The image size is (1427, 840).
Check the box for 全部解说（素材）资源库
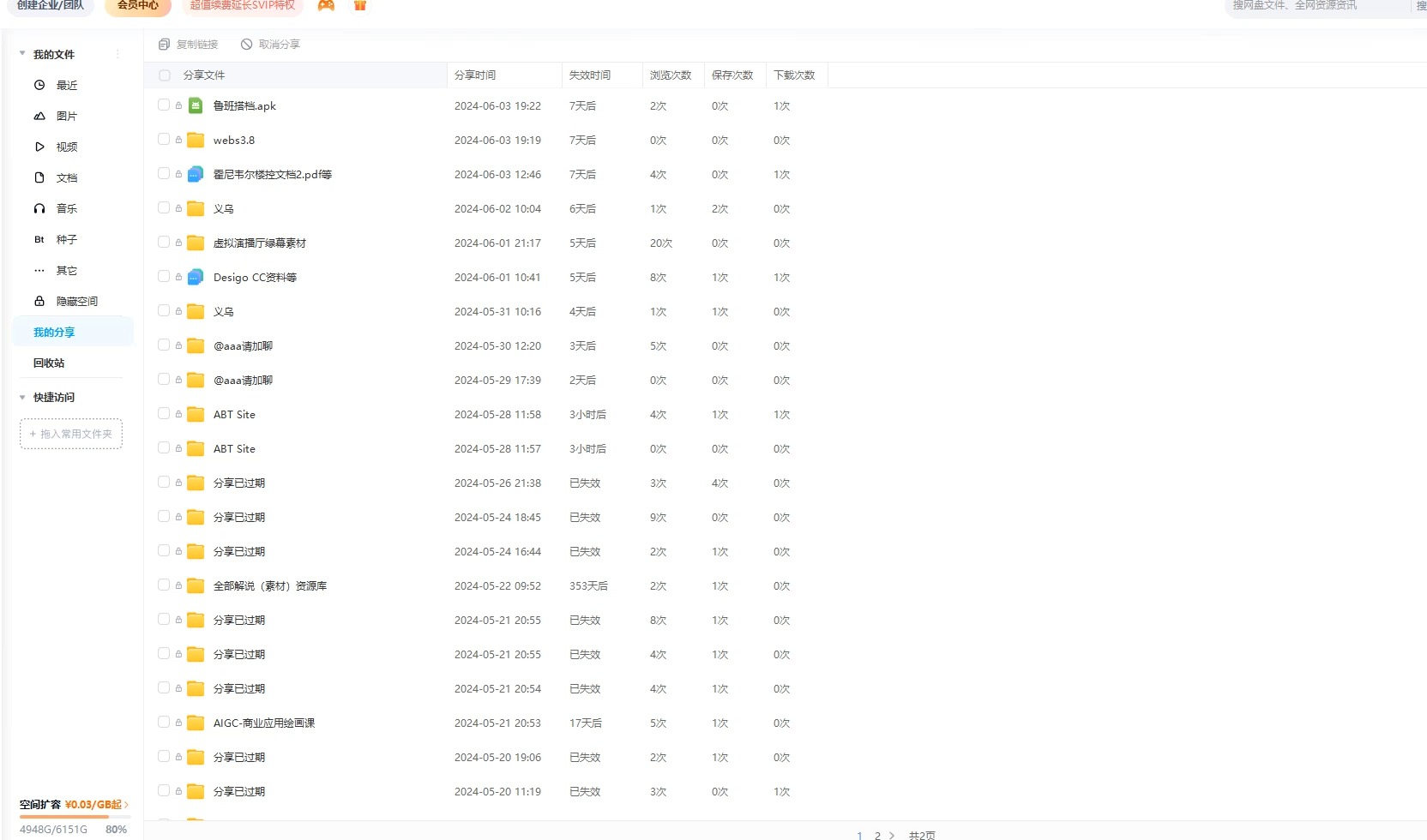click(x=164, y=585)
